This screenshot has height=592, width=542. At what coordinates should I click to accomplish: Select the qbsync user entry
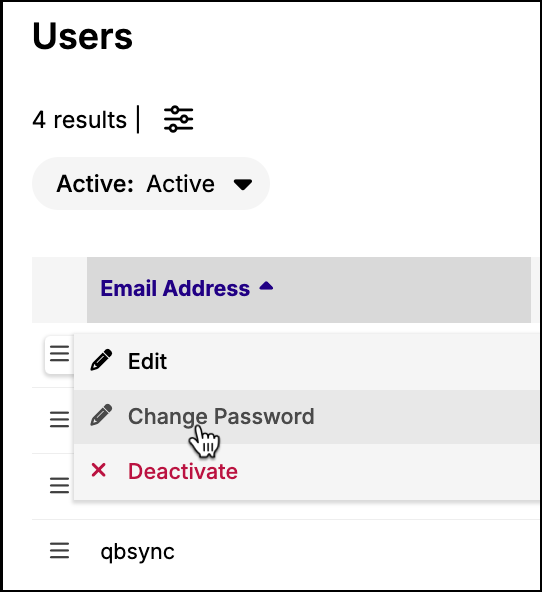tap(137, 552)
